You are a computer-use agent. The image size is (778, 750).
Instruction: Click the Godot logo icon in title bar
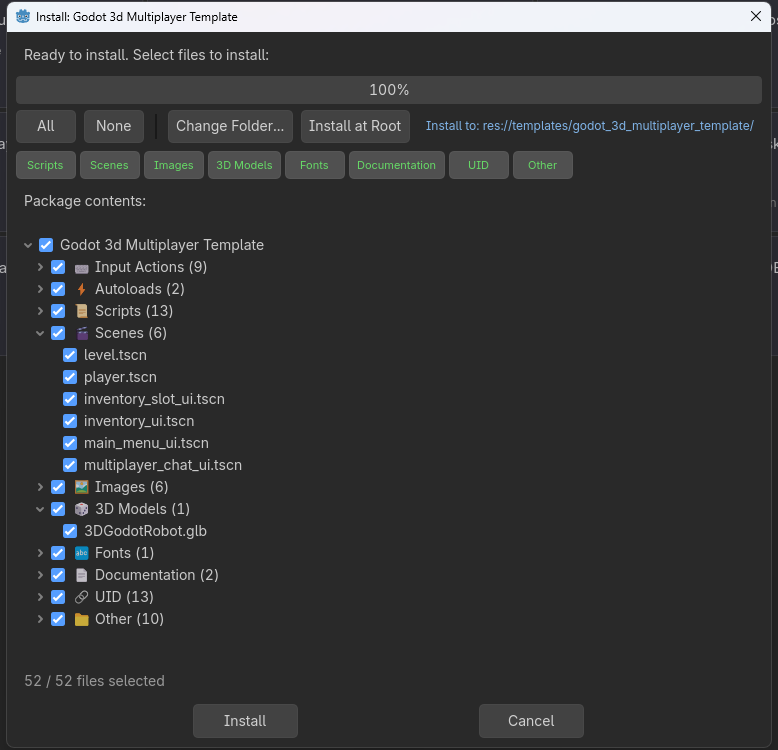[23, 16]
